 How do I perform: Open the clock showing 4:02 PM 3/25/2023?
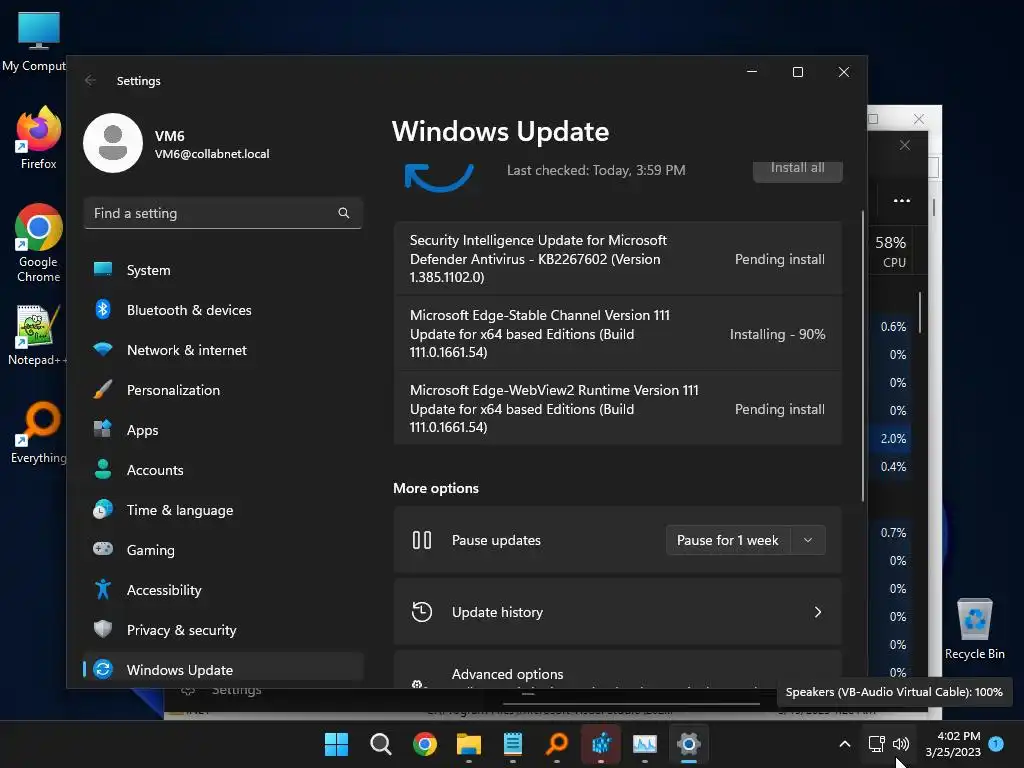[x=953, y=744]
